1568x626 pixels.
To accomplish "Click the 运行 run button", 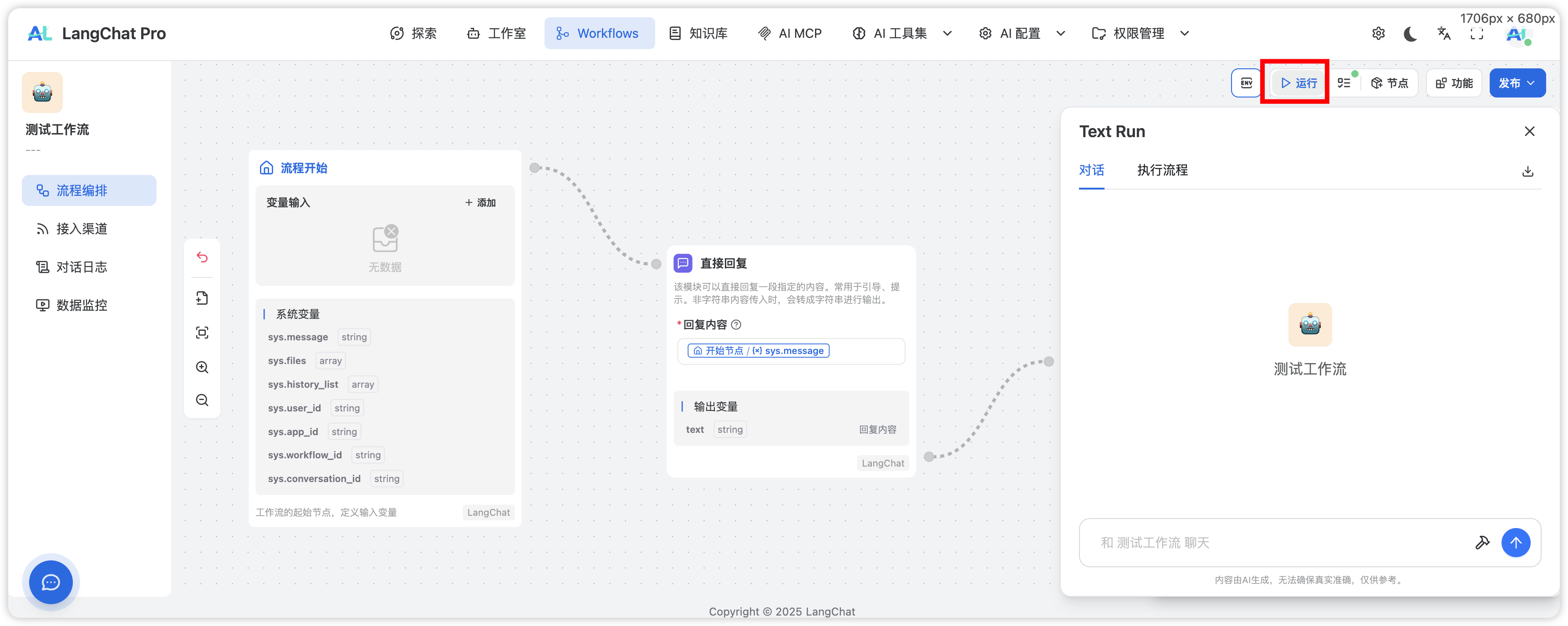I will [1299, 83].
